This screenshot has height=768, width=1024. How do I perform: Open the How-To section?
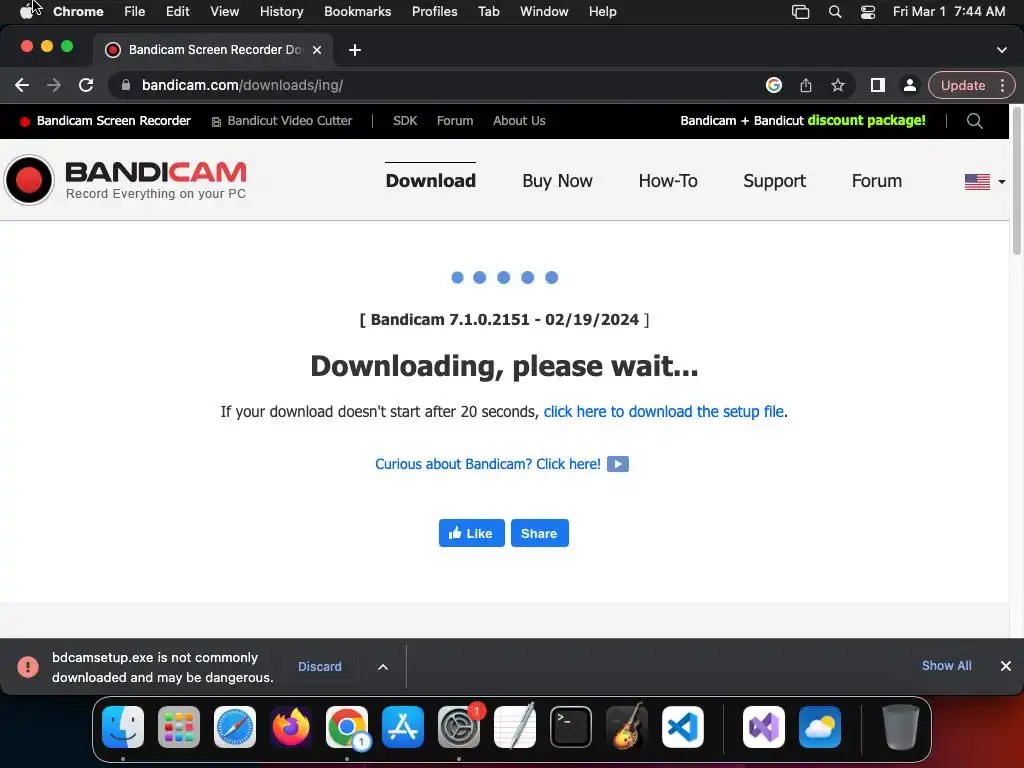[x=668, y=181]
